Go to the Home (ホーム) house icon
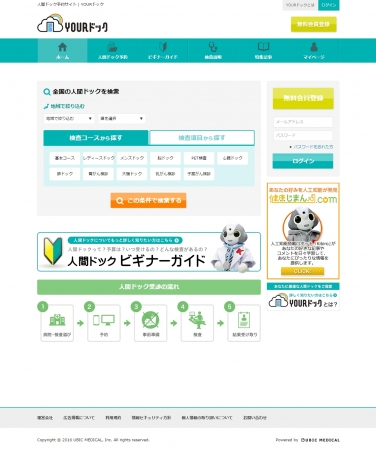 (62, 47)
